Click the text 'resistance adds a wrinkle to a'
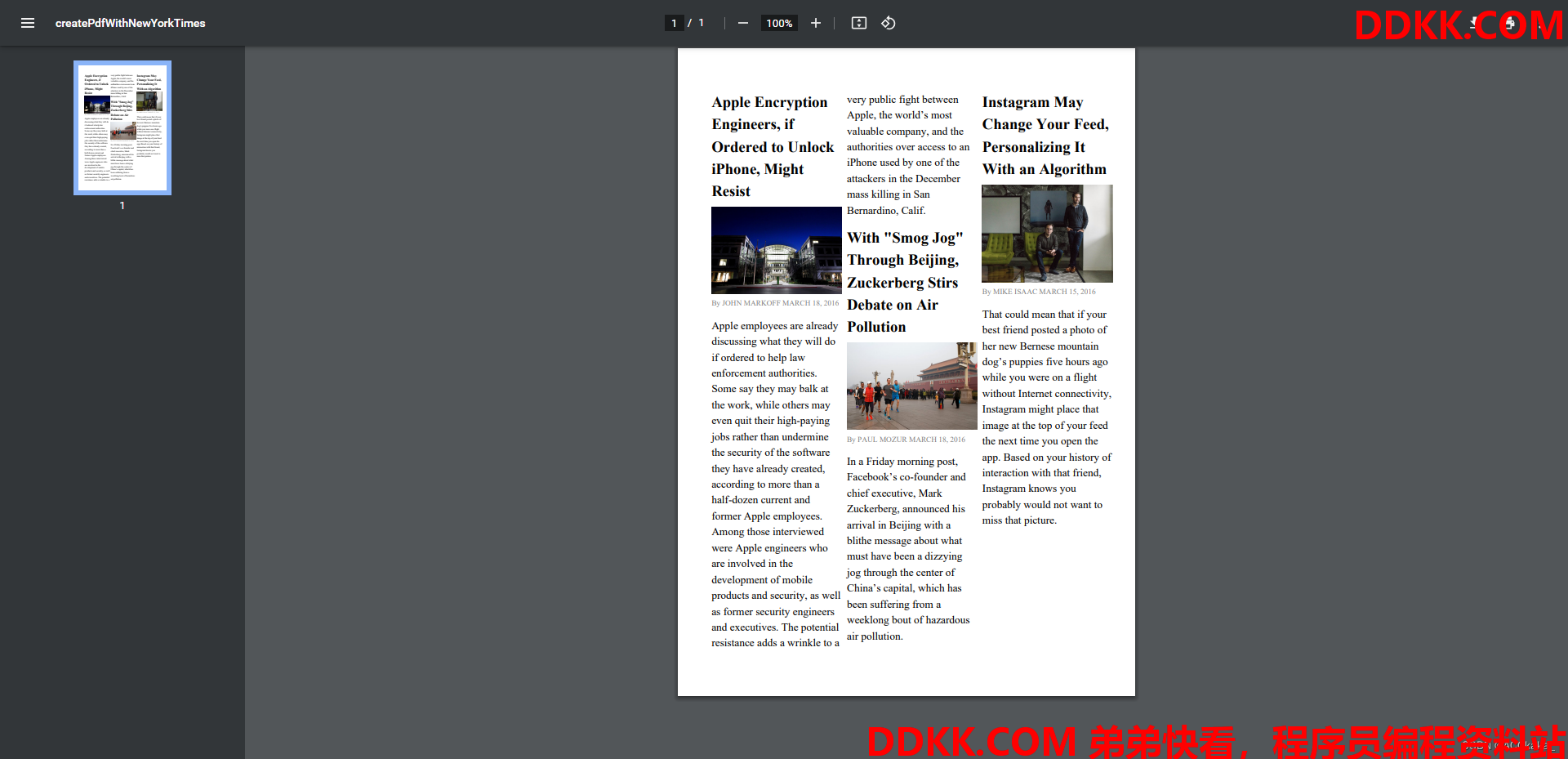Image resolution: width=1568 pixels, height=759 pixels. [775, 643]
